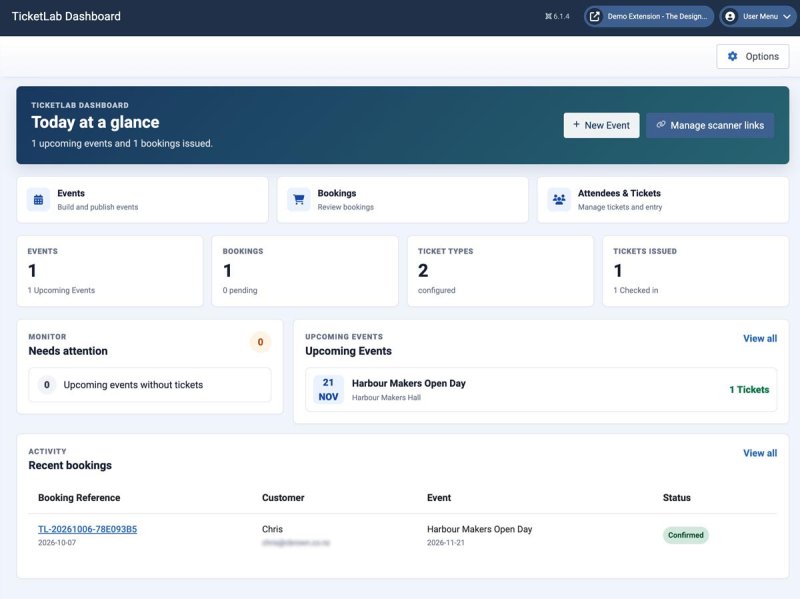Click the link icon on scanner links button
Screen dimensions: 800x599
661,124
